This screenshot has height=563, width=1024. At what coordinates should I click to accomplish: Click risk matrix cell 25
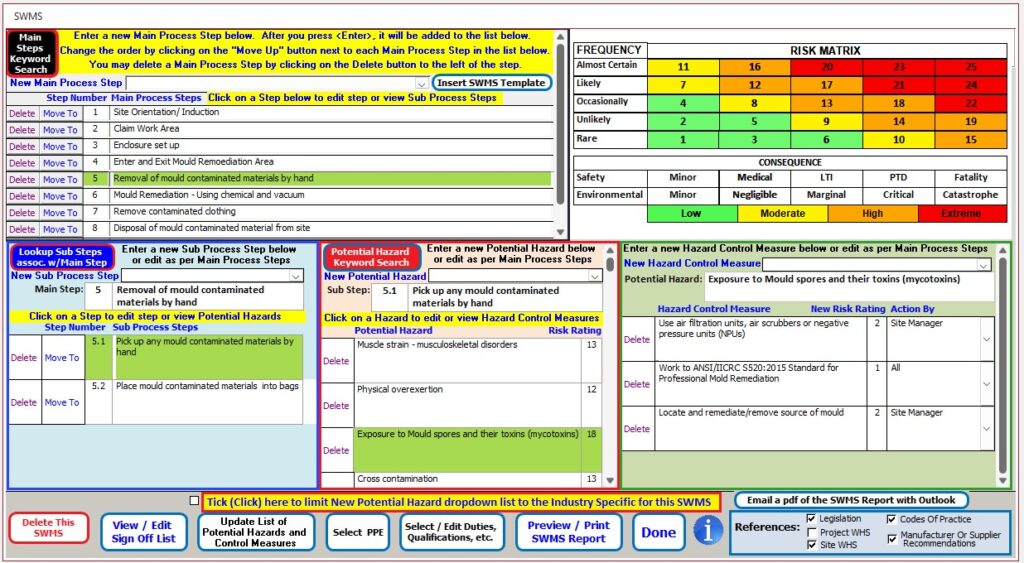point(970,66)
